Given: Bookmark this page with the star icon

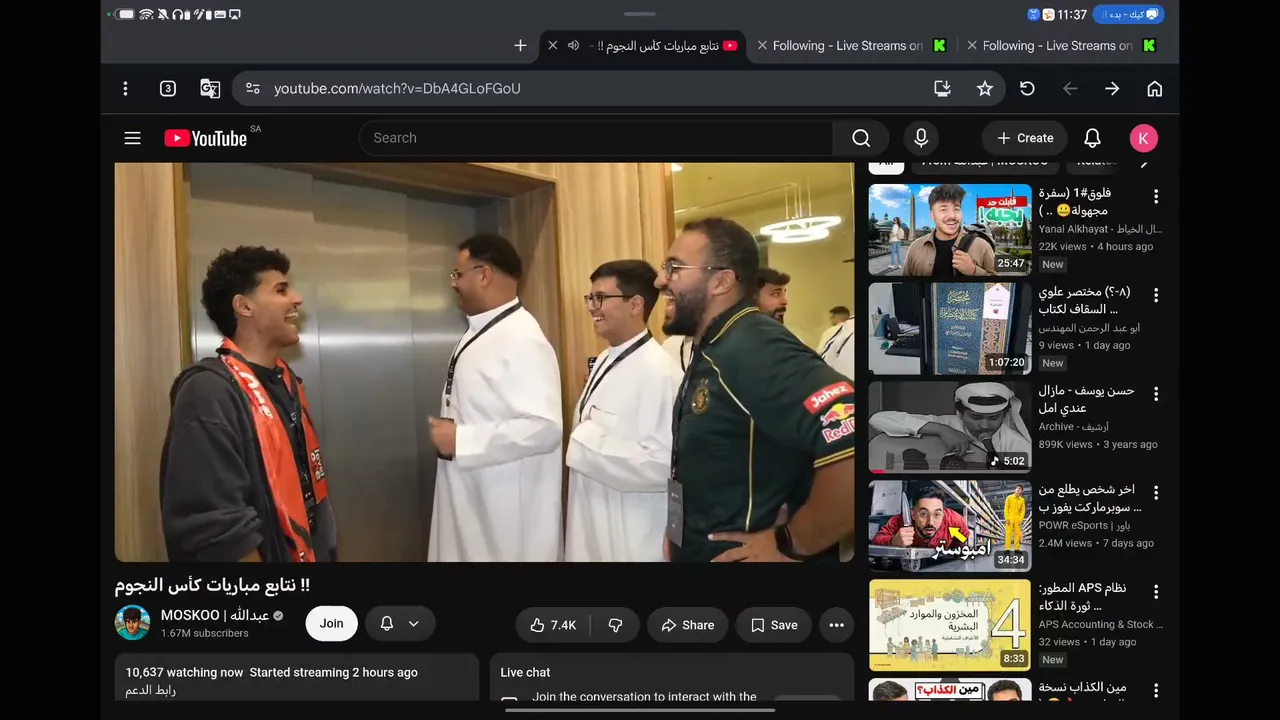Looking at the screenshot, I should coord(985,89).
